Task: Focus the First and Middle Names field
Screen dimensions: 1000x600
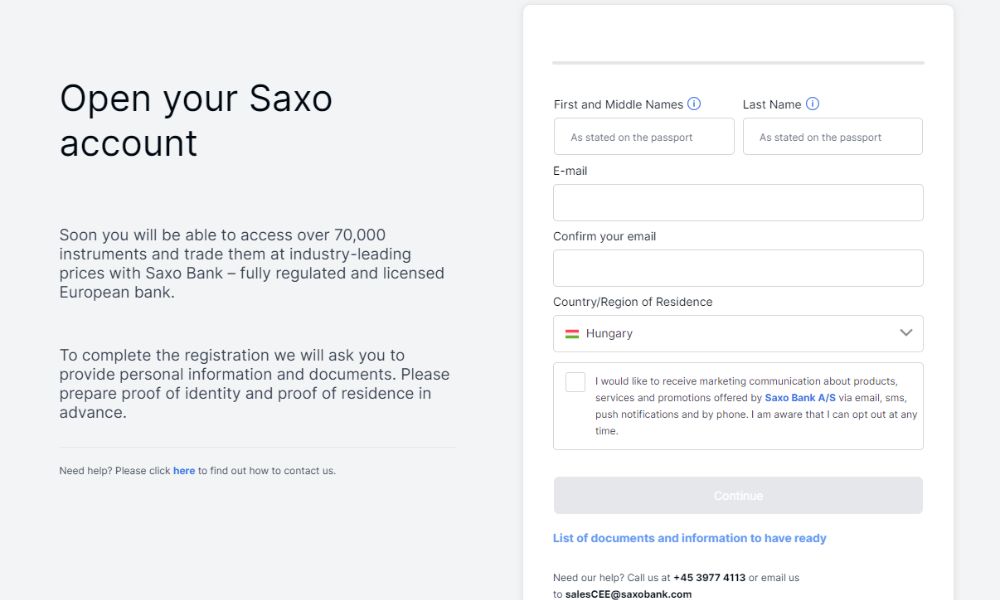Action: (644, 137)
